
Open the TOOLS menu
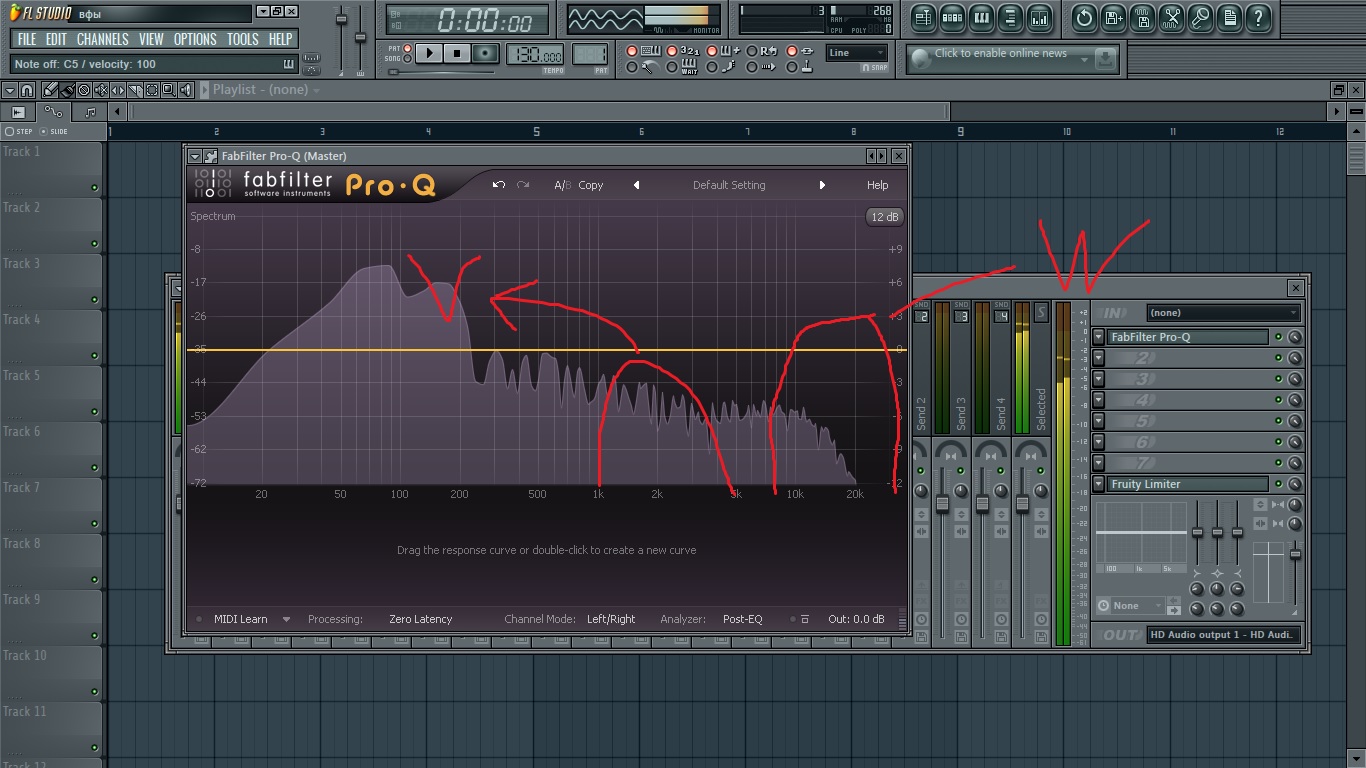pyautogui.click(x=242, y=39)
